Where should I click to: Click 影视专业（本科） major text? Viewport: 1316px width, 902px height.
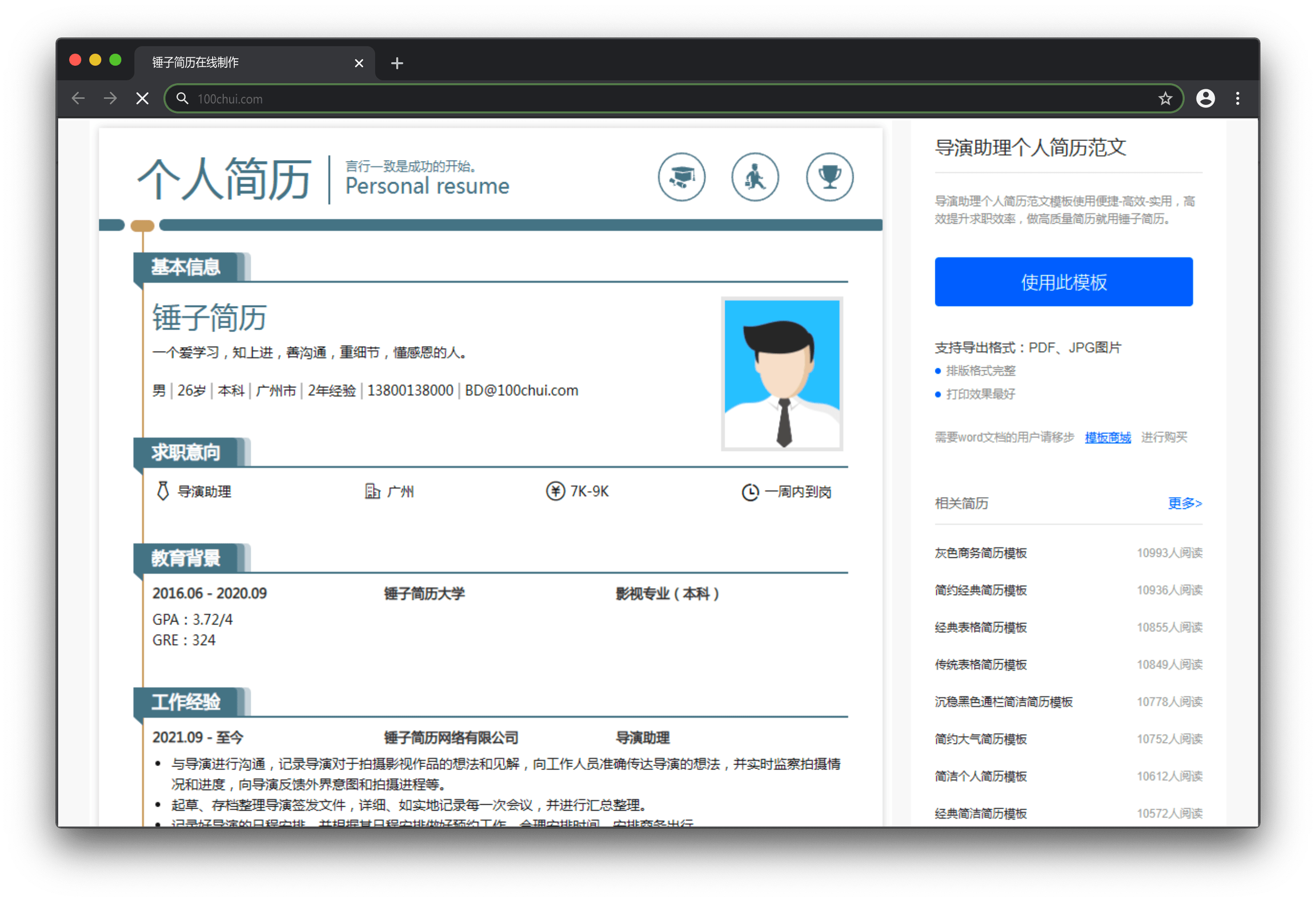point(668,593)
